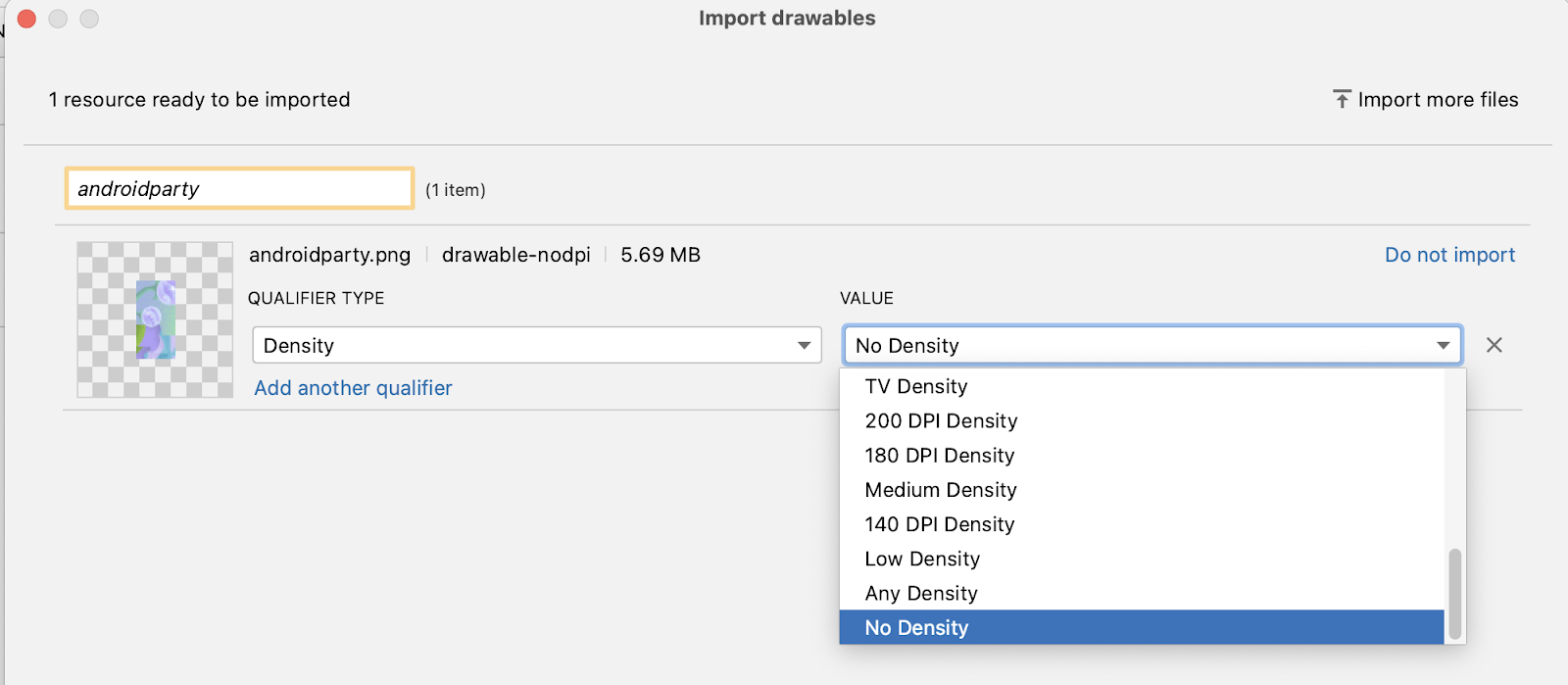This screenshot has width=1568, height=685.
Task: Click the yellow minimize window button
Action: click(58, 19)
